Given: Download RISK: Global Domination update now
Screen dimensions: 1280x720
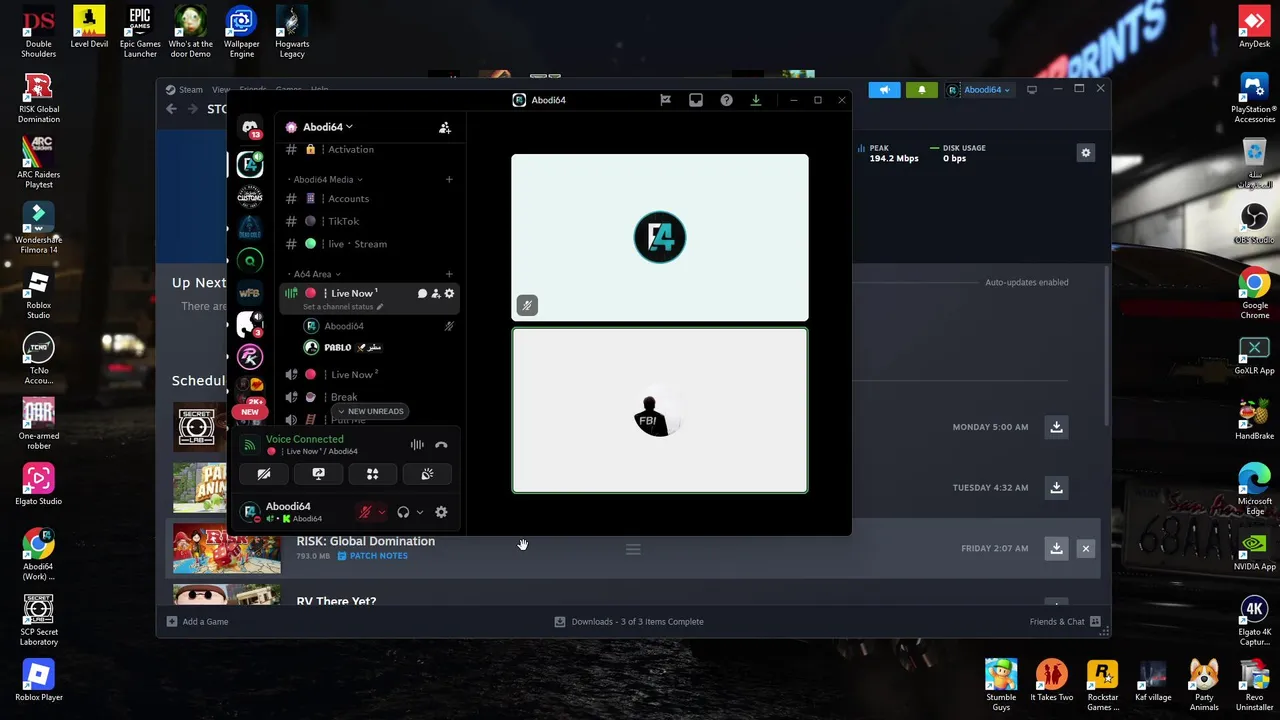Looking at the screenshot, I should 1056,548.
